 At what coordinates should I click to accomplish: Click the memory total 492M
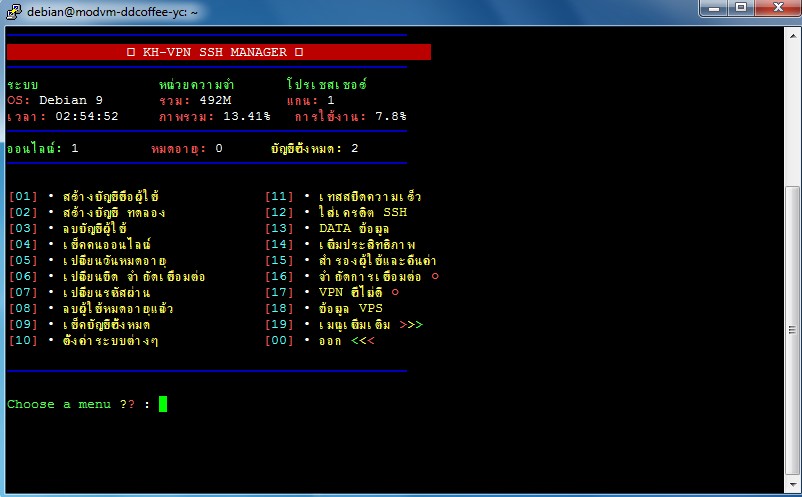point(215,100)
